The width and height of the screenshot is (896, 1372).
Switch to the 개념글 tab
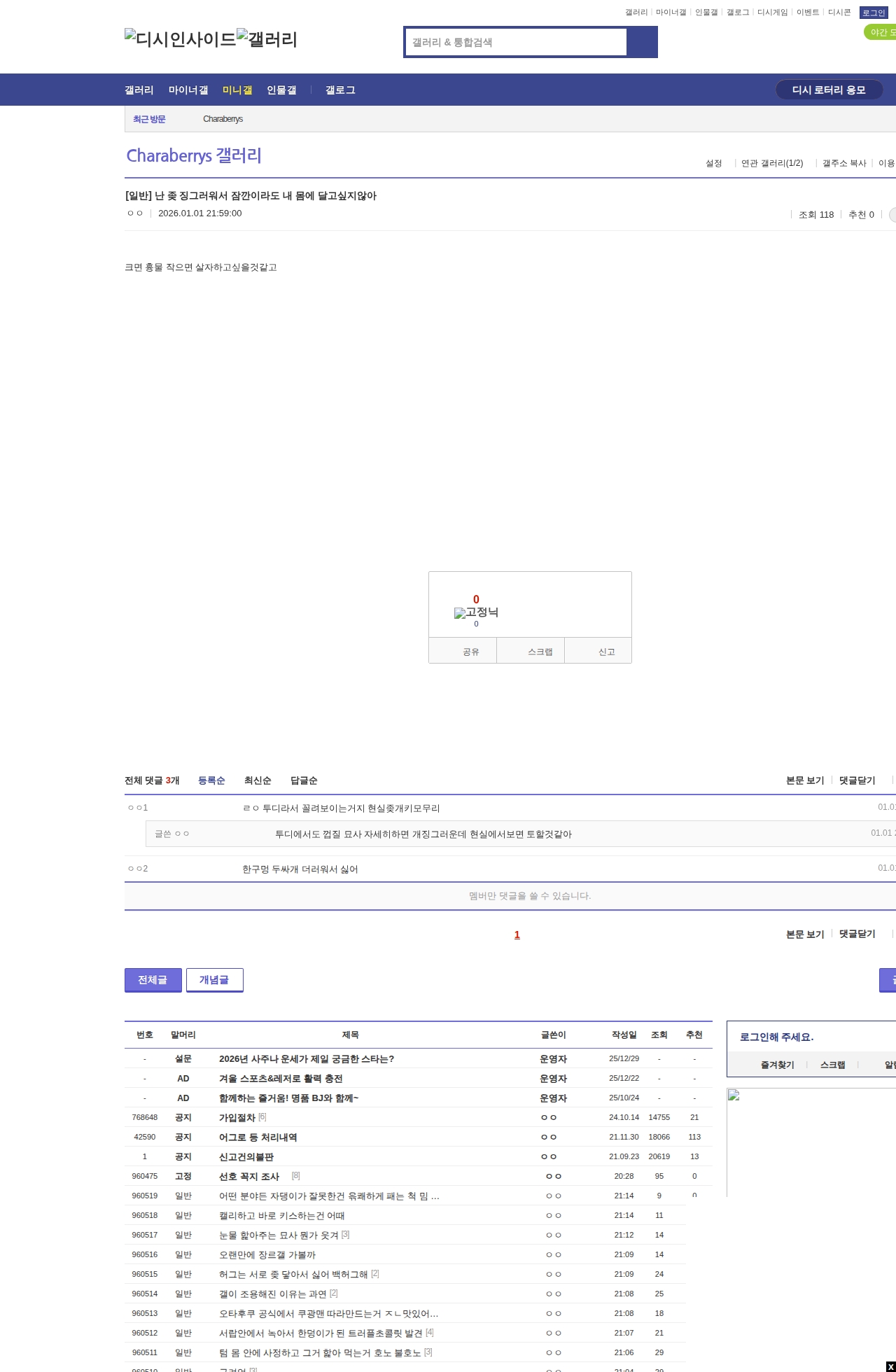click(x=214, y=980)
